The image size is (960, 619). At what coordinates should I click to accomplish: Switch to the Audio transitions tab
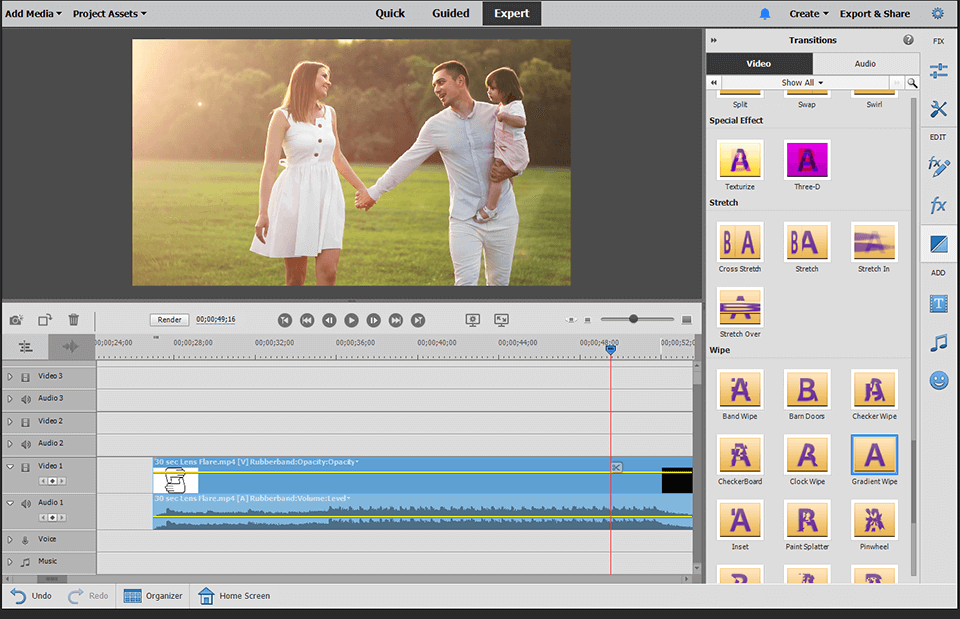865,63
